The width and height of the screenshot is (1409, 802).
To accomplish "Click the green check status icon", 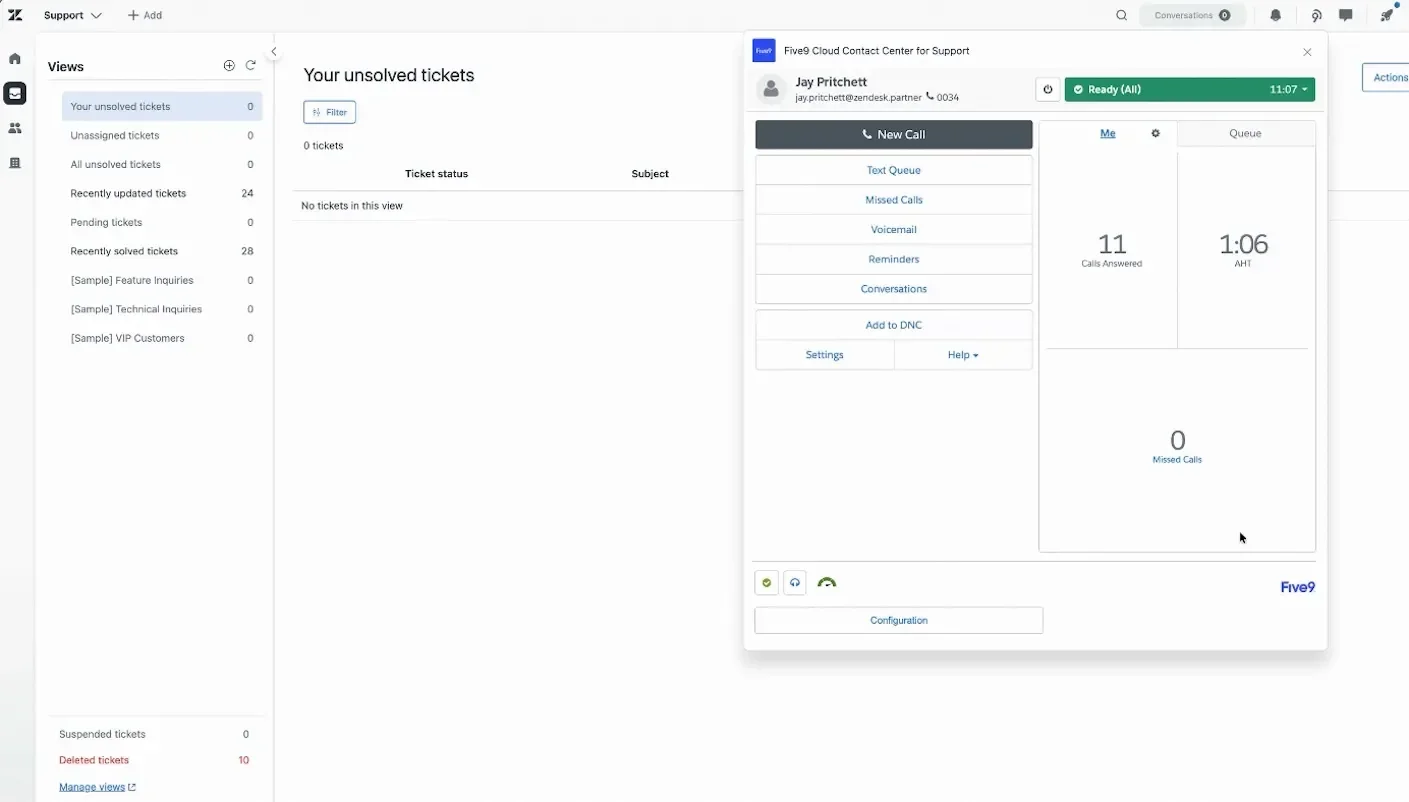I will [x=767, y=583].
